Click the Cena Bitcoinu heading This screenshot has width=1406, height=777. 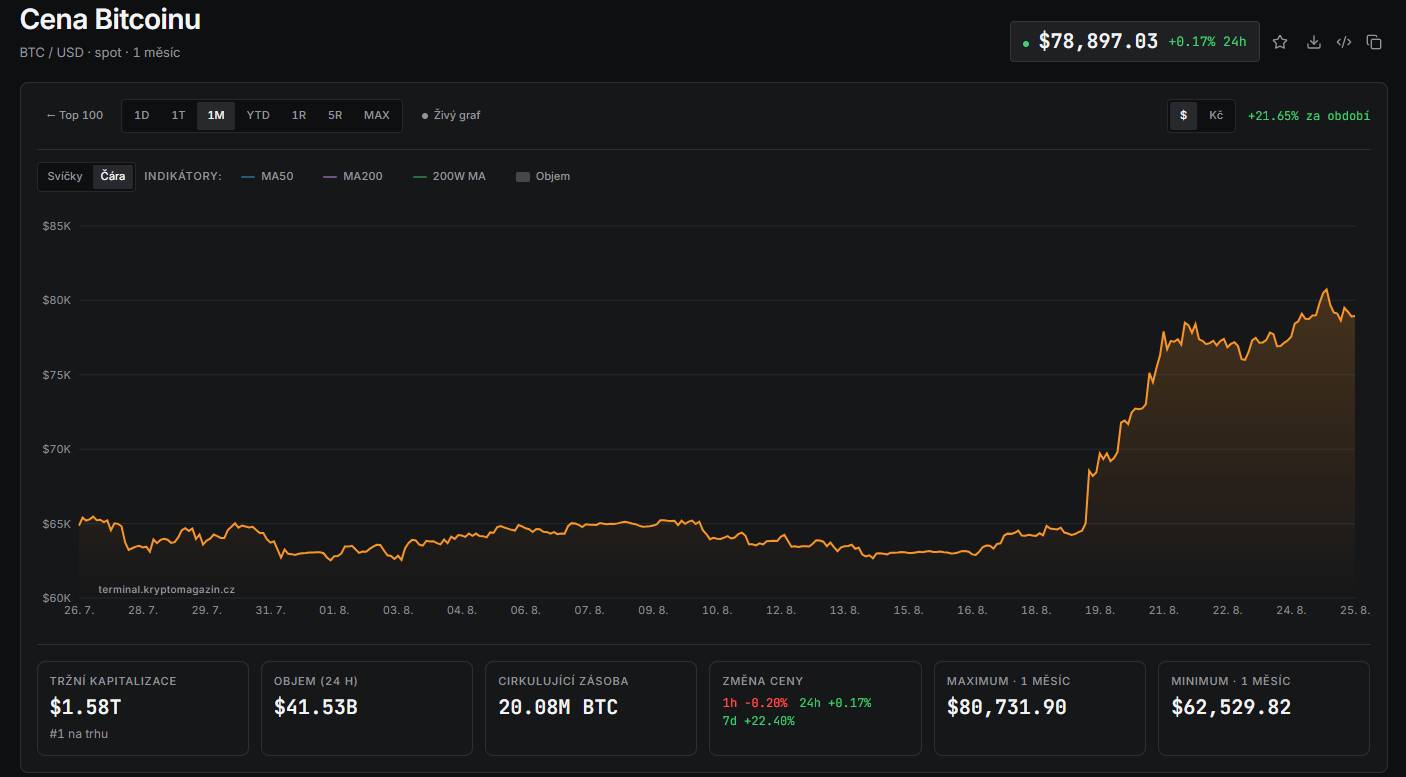point(110,19)
